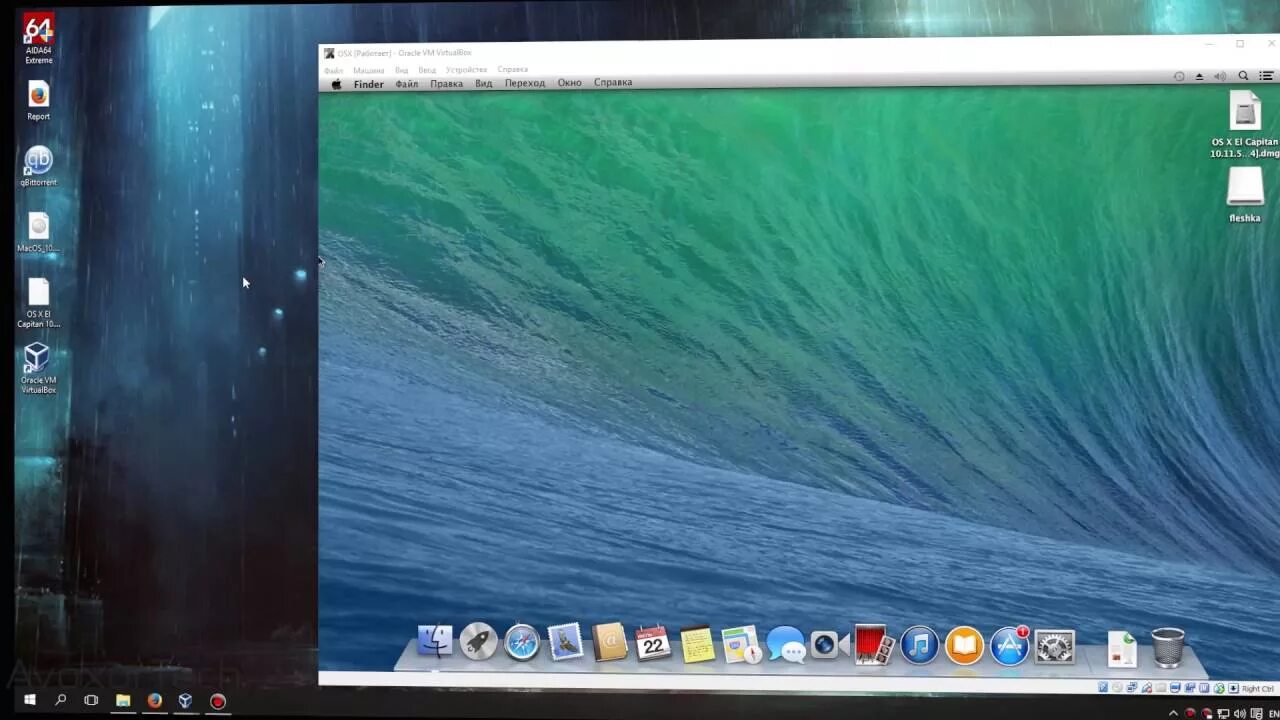Open Ввод menu in VirtualBox window

[427, 70]
